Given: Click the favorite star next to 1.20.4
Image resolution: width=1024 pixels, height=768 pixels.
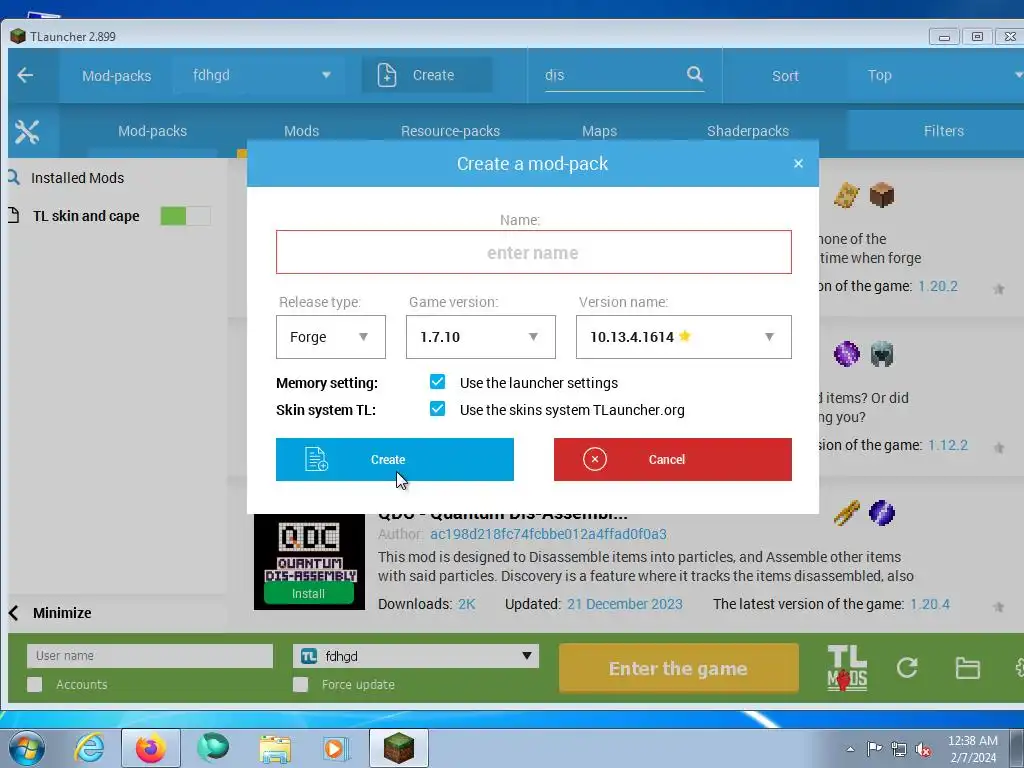Looking at the screenshot, I should pos(999,607).
